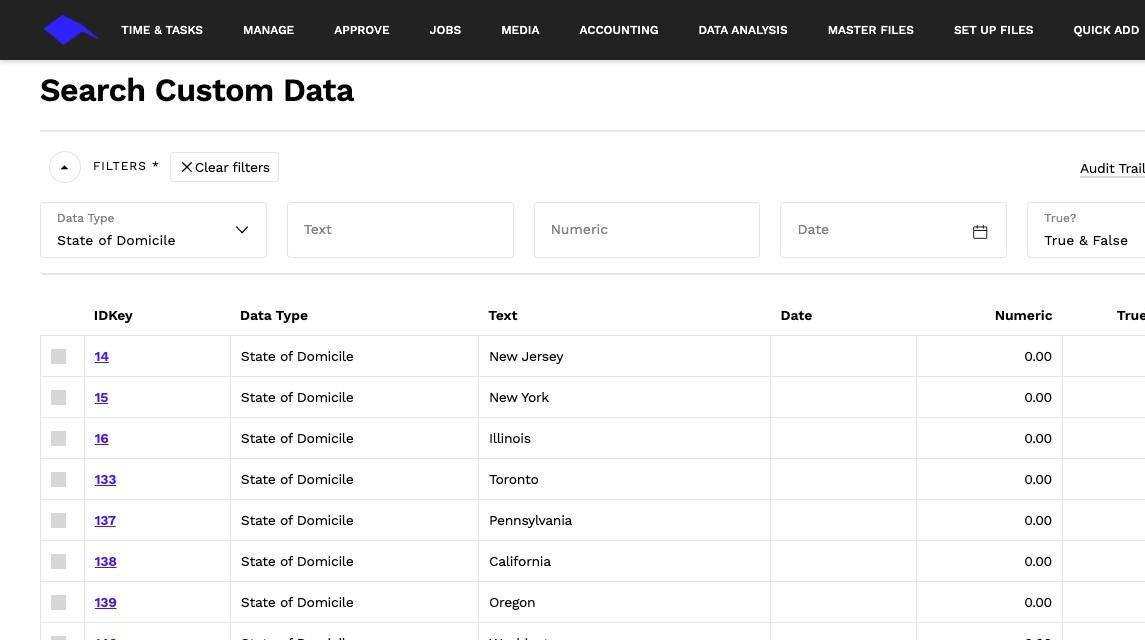Open record IDKey 138
Viewport: 1145px width, 640px height.
pyautogui.click(x=105, y=561)
